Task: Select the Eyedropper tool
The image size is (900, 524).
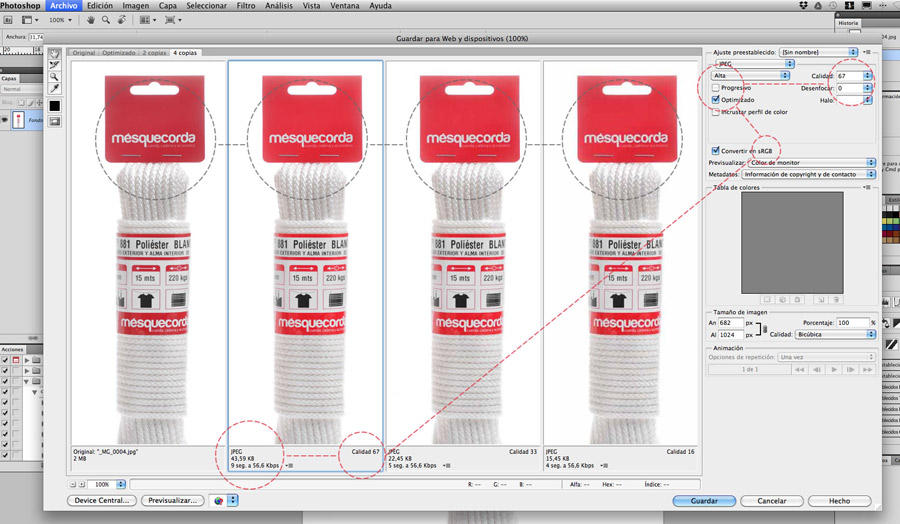Action: tap(55, 89)
